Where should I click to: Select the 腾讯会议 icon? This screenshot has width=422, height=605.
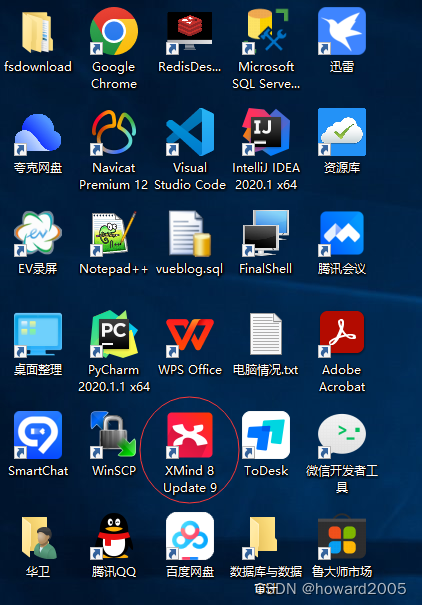pyautogui.click(x=342, y=233)
